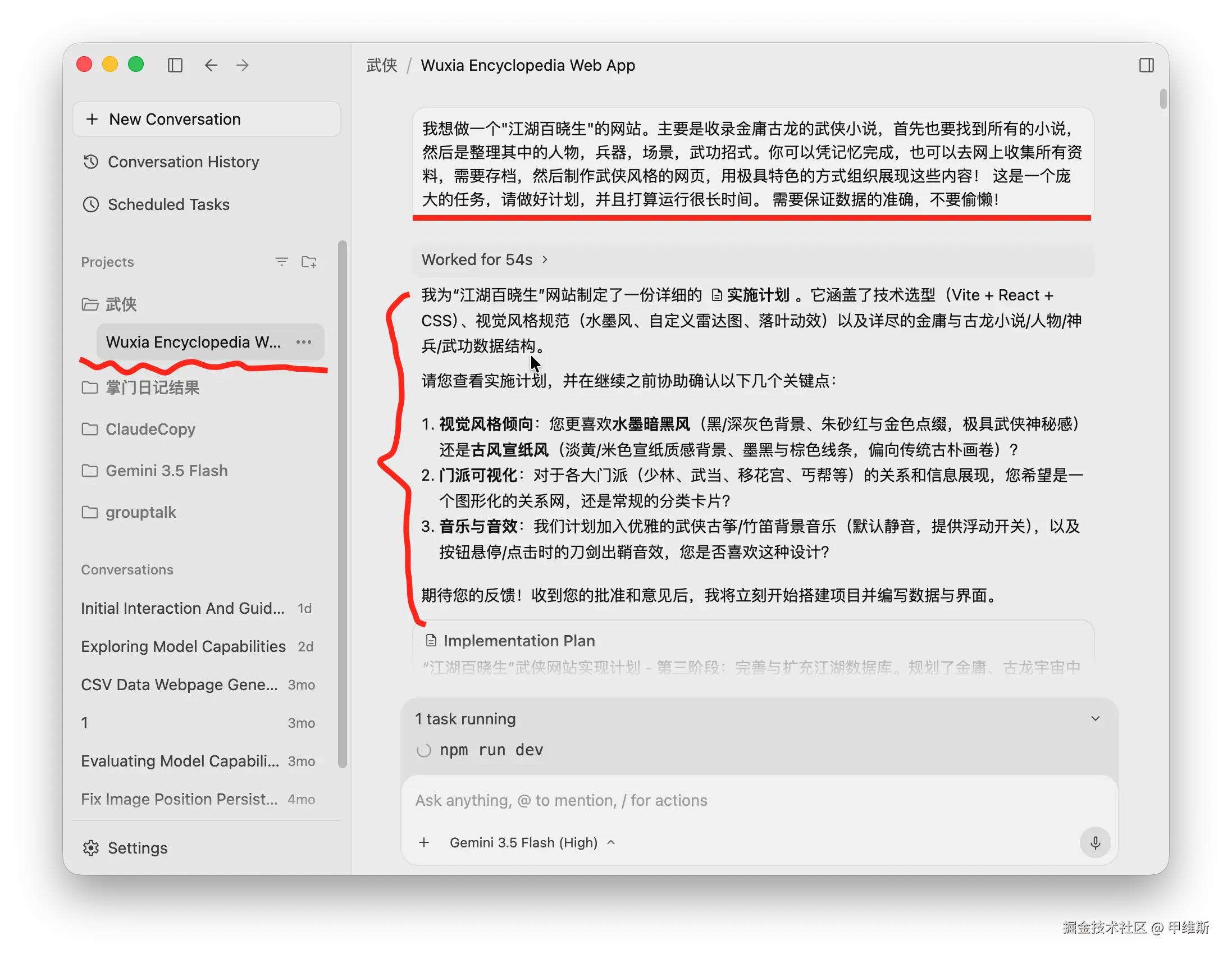Expand the Worked for 54s details
This screenshot has width=1232, height=958.
click(x=485, y=259)
